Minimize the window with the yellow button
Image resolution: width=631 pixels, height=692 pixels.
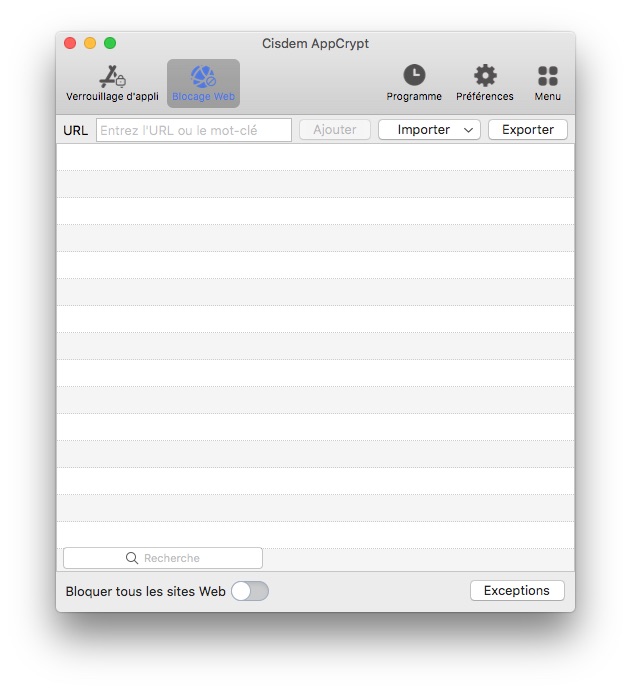(90, 43)
